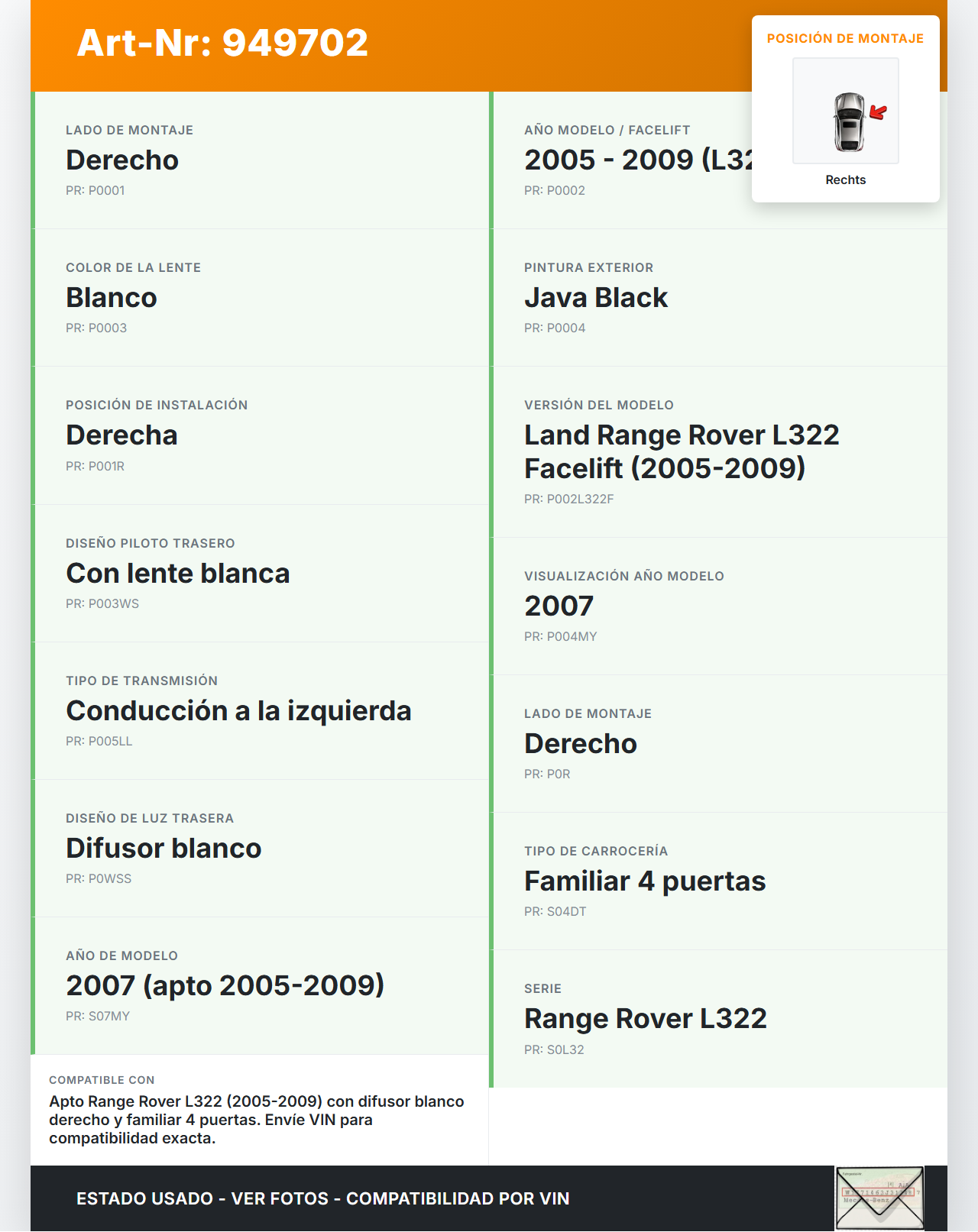
Task: Click the '2007' model year display value
Action: (559, 606)
